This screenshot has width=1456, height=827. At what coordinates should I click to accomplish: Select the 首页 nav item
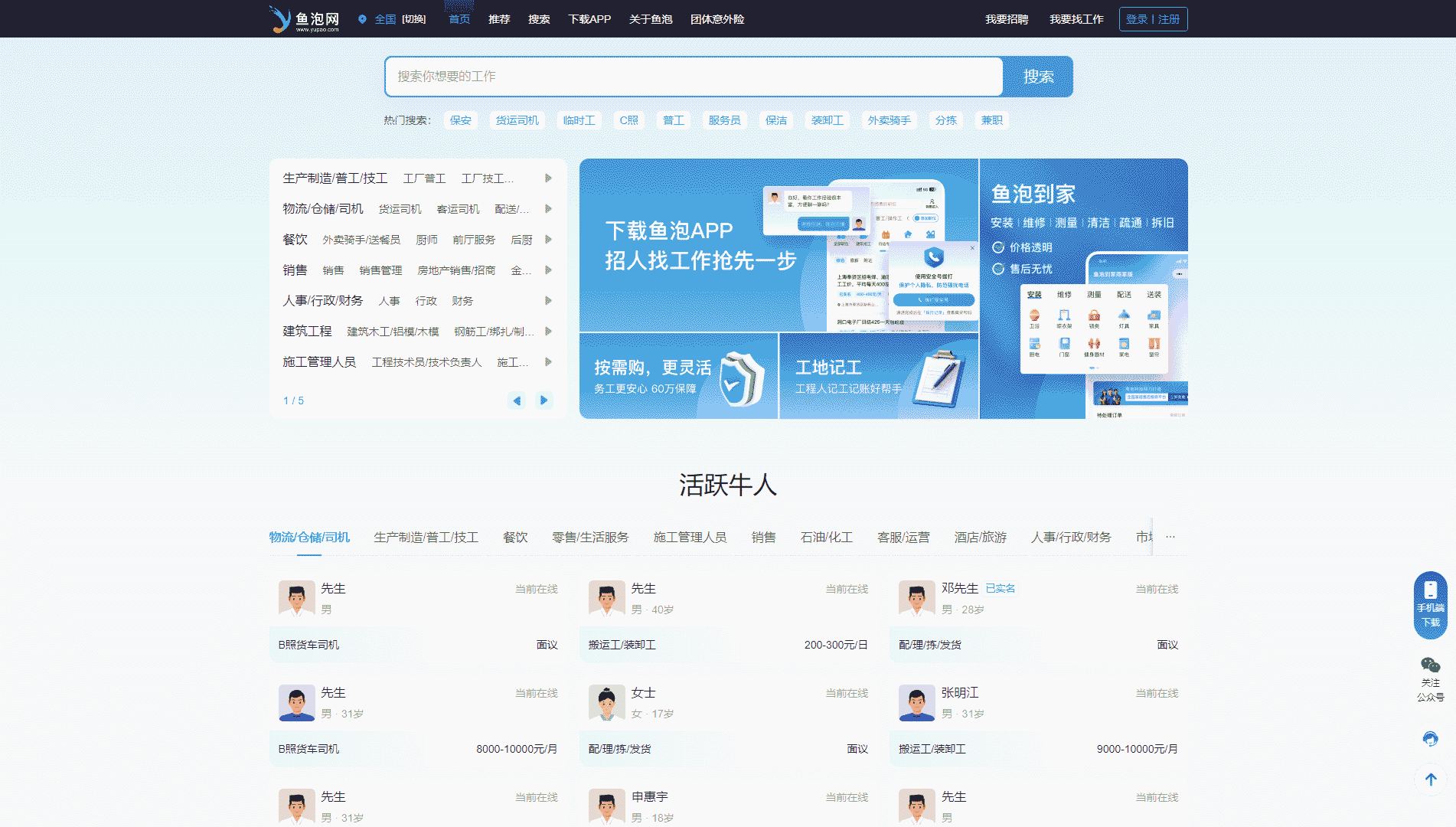(459, 19)
